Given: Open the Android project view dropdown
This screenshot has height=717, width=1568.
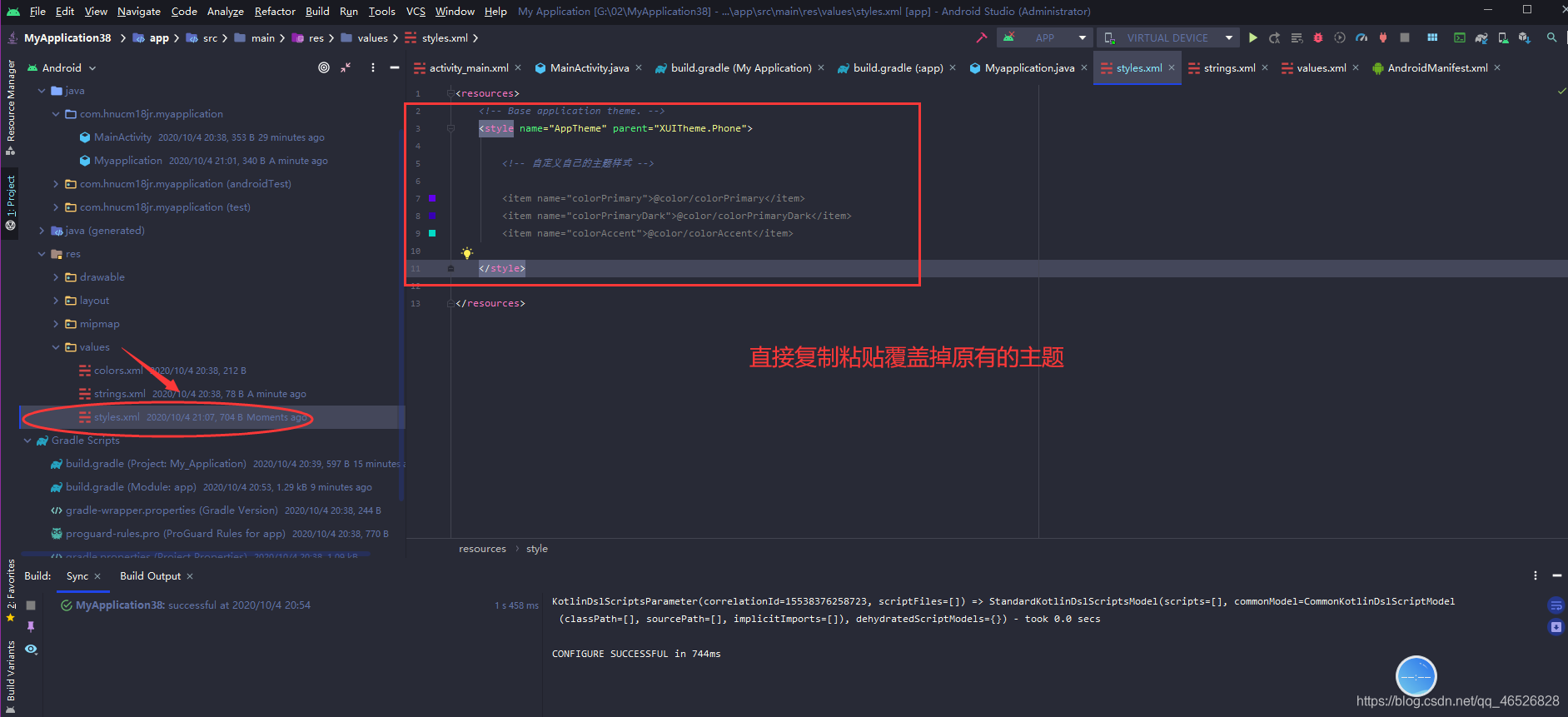Looking at the screenshot, I should (x=62, y=67).
